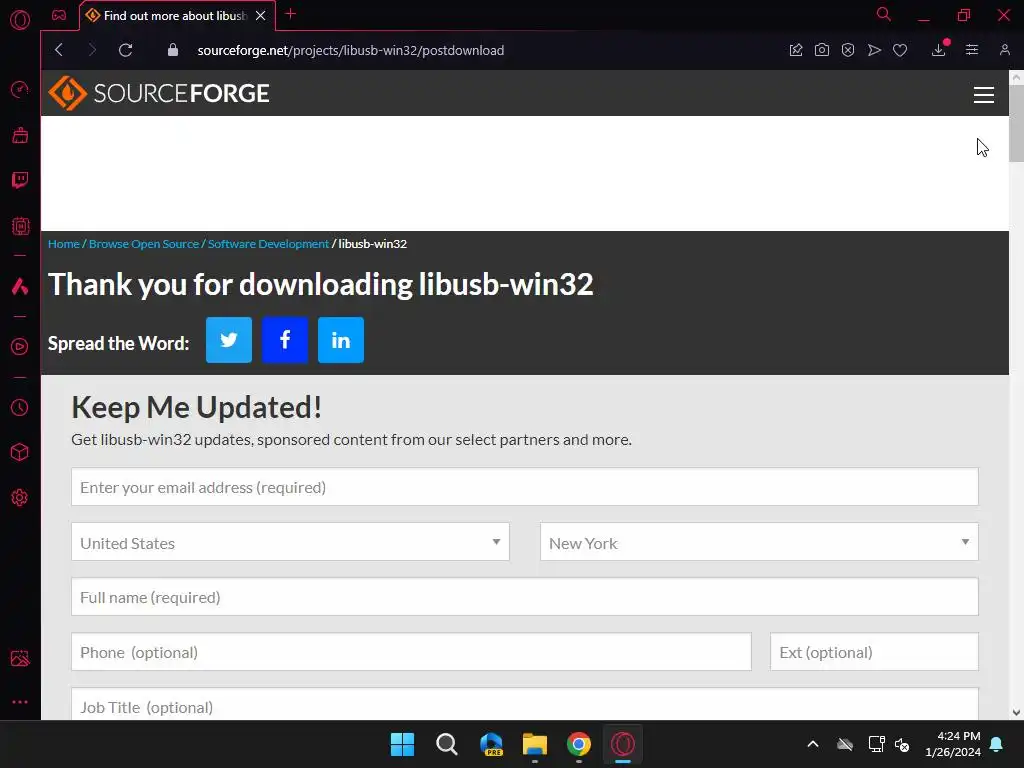The width and height of the screenshot is (1024, 768).
Task: Click the Ext optional field
Action: [x=874, y=652]
